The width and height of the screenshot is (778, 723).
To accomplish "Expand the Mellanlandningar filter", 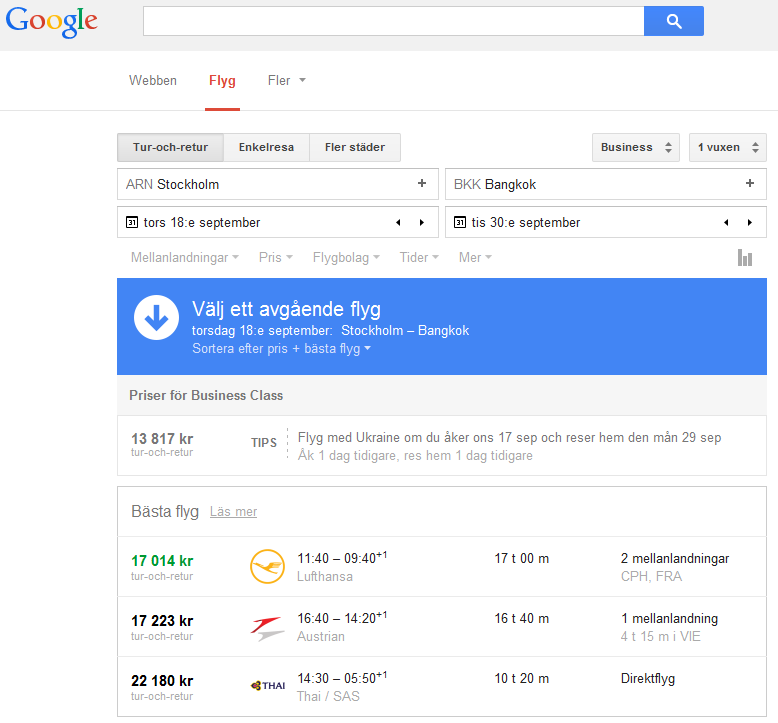I will click(x=184, y=258).
